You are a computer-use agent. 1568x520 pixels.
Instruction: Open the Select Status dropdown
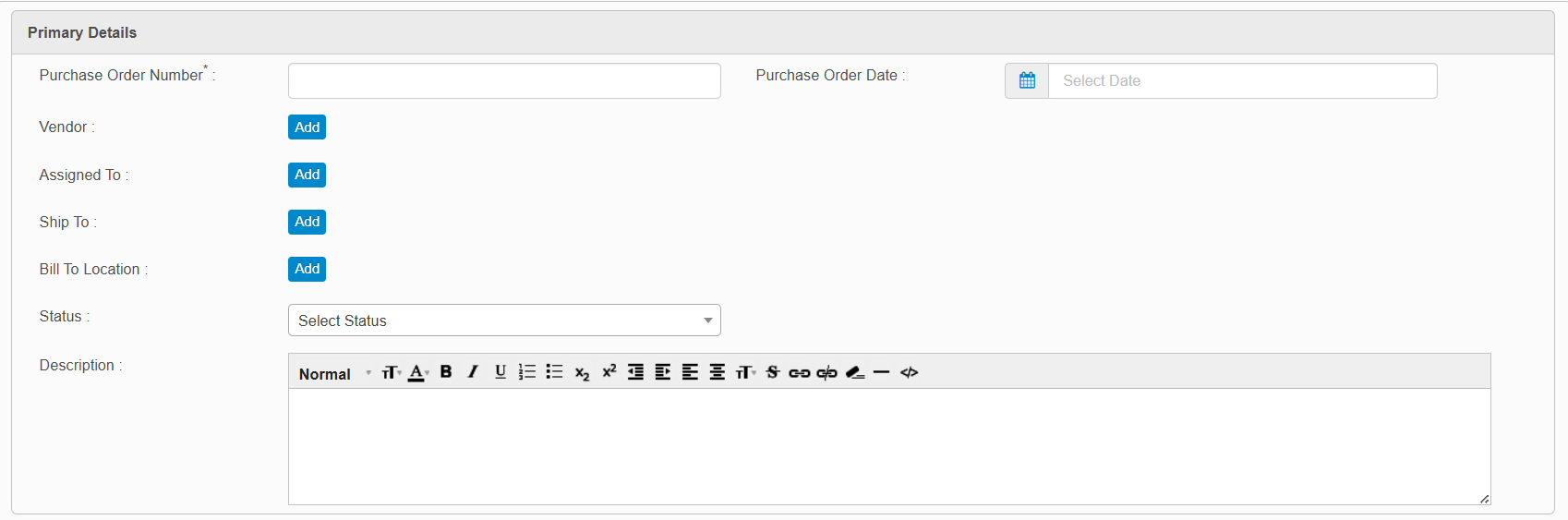tap(504, 320)
